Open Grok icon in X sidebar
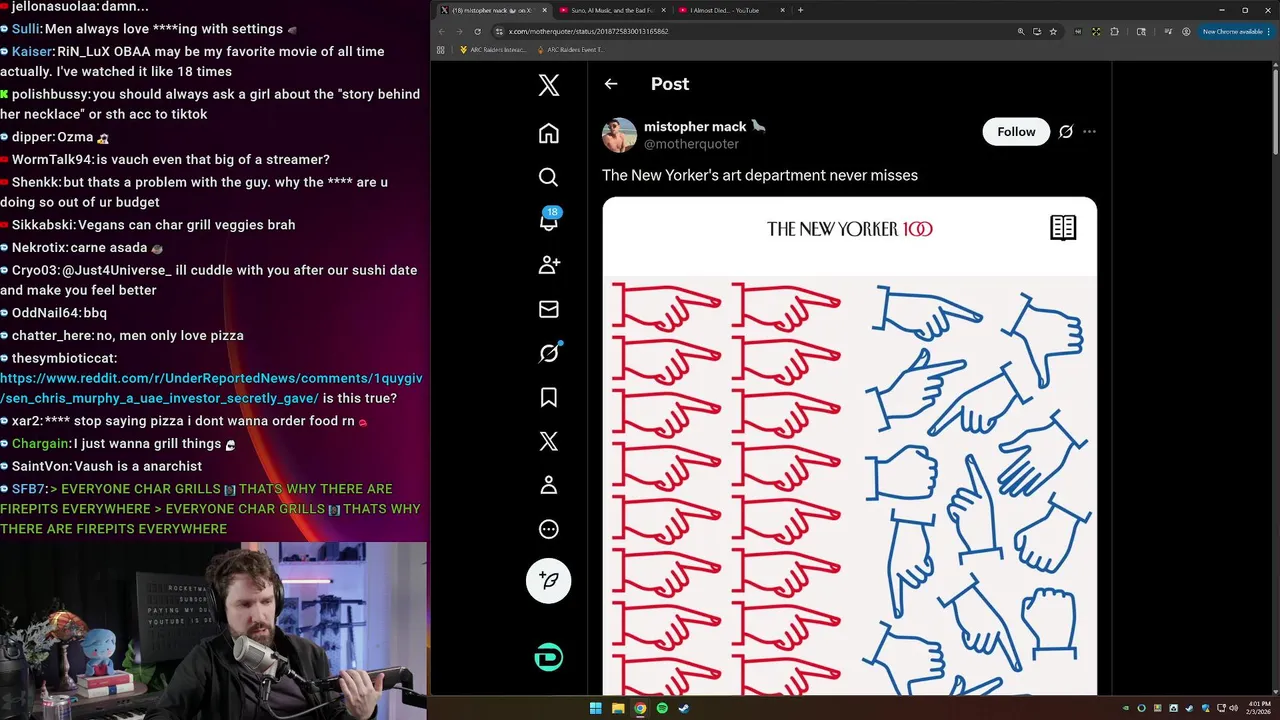Image resolution: width=1280 pixels, height=720 pixels. point(549,352)
